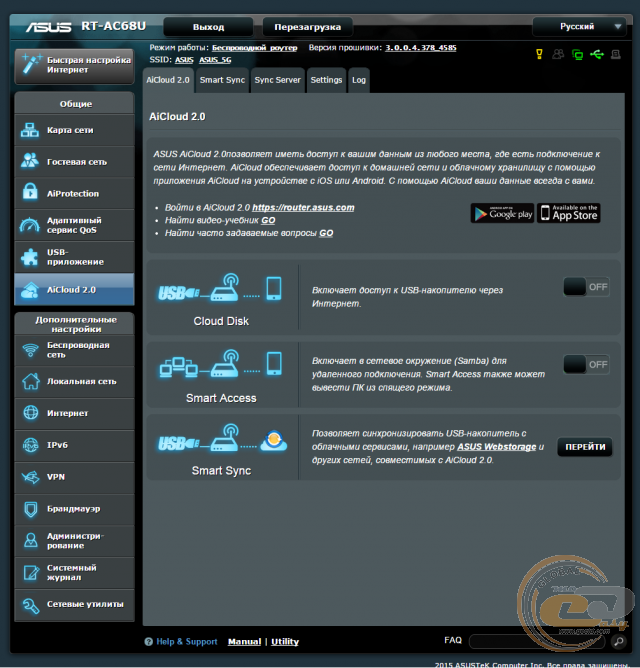Click the Беспроводной роутер mode link

[254, 48]
